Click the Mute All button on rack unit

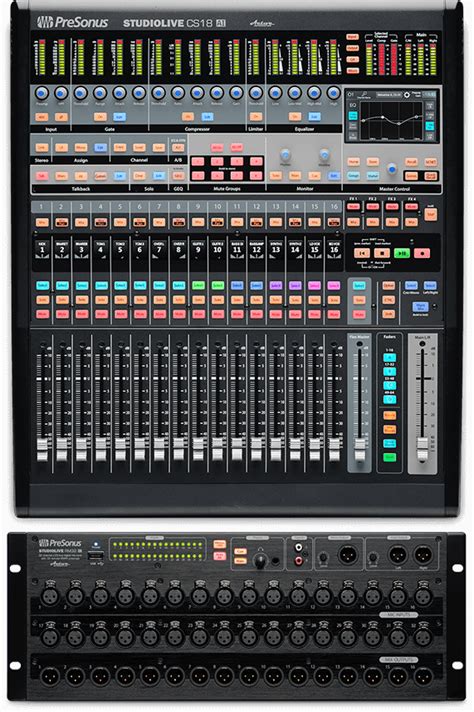click(x=220, y=556)
